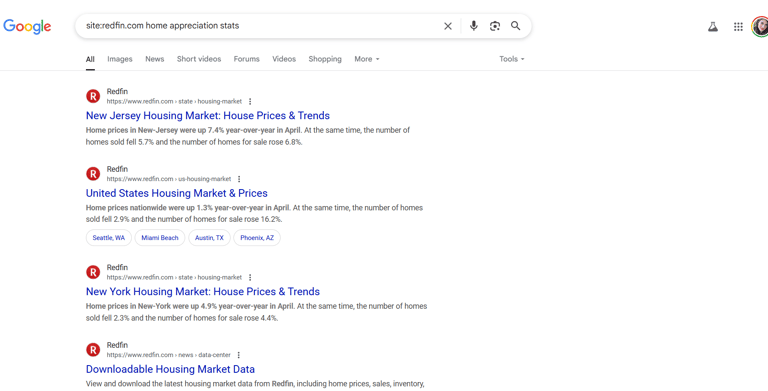The height and width of the screenshot is (391, 768).
Task: Open options menu for data-center result
Action: pos(239,355)
